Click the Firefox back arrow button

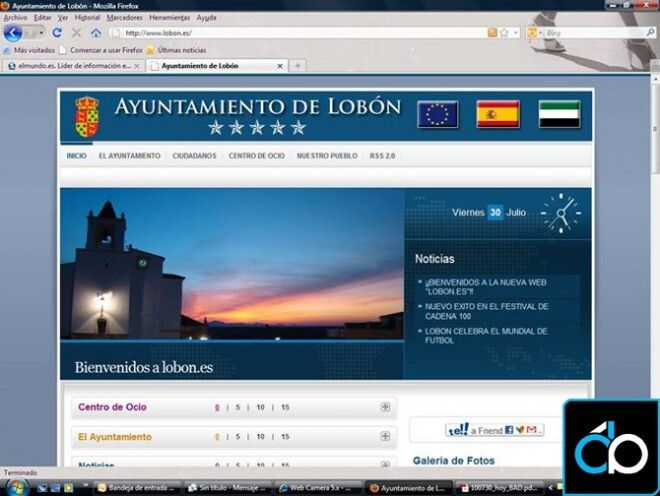coord(12,33)
